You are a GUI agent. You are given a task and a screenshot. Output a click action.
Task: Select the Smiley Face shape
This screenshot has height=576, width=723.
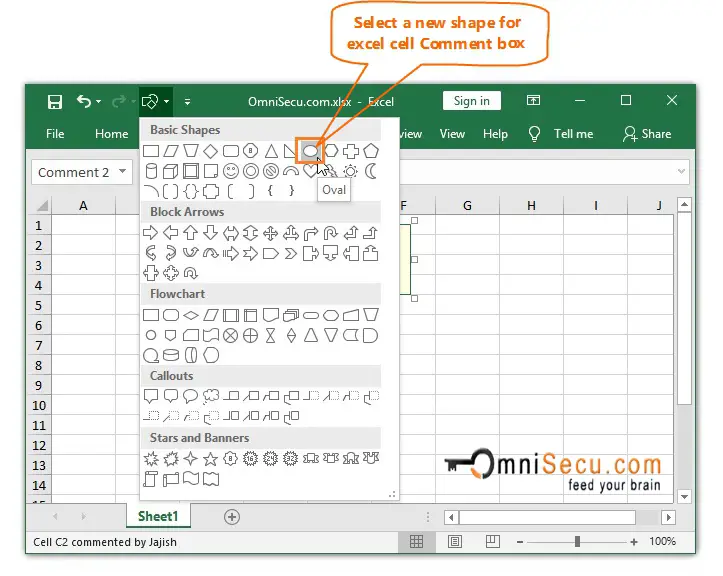(231, 171)
